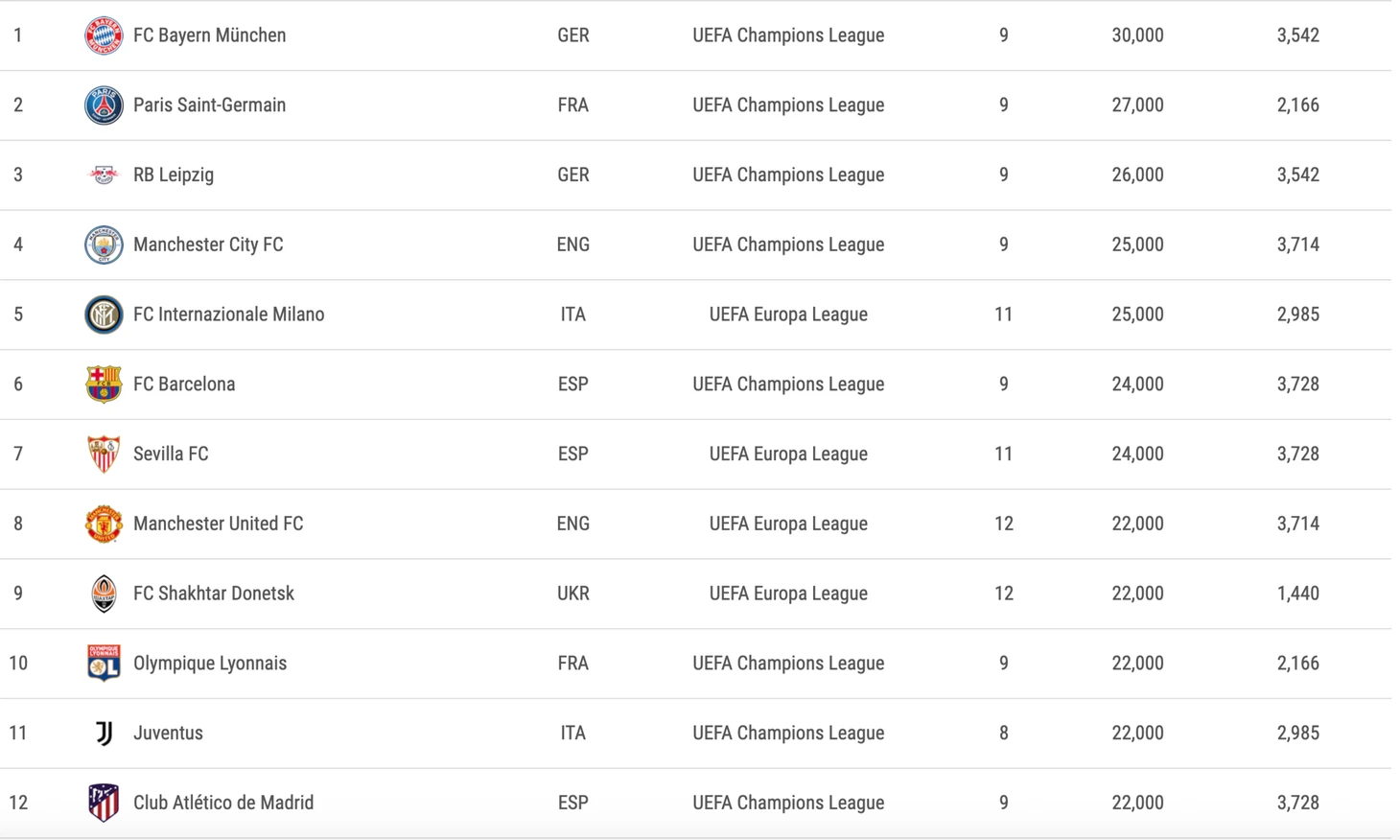Click the Manchester City FC crest
Image resolution: width=1400 pixels, height=840 pixels.
tap(104, 245)
